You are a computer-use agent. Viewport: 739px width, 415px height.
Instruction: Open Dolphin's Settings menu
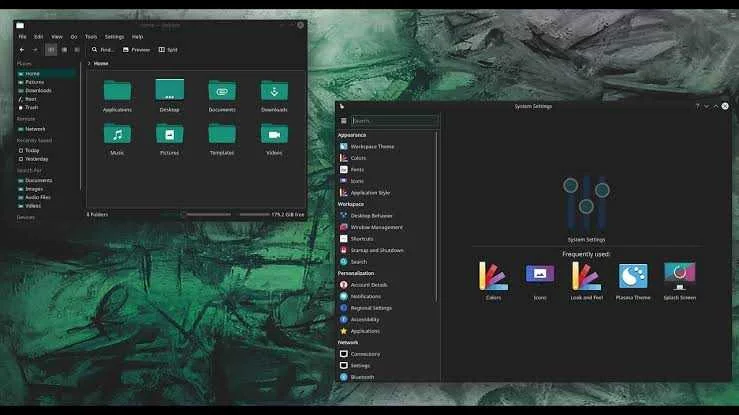click(114, 36)
